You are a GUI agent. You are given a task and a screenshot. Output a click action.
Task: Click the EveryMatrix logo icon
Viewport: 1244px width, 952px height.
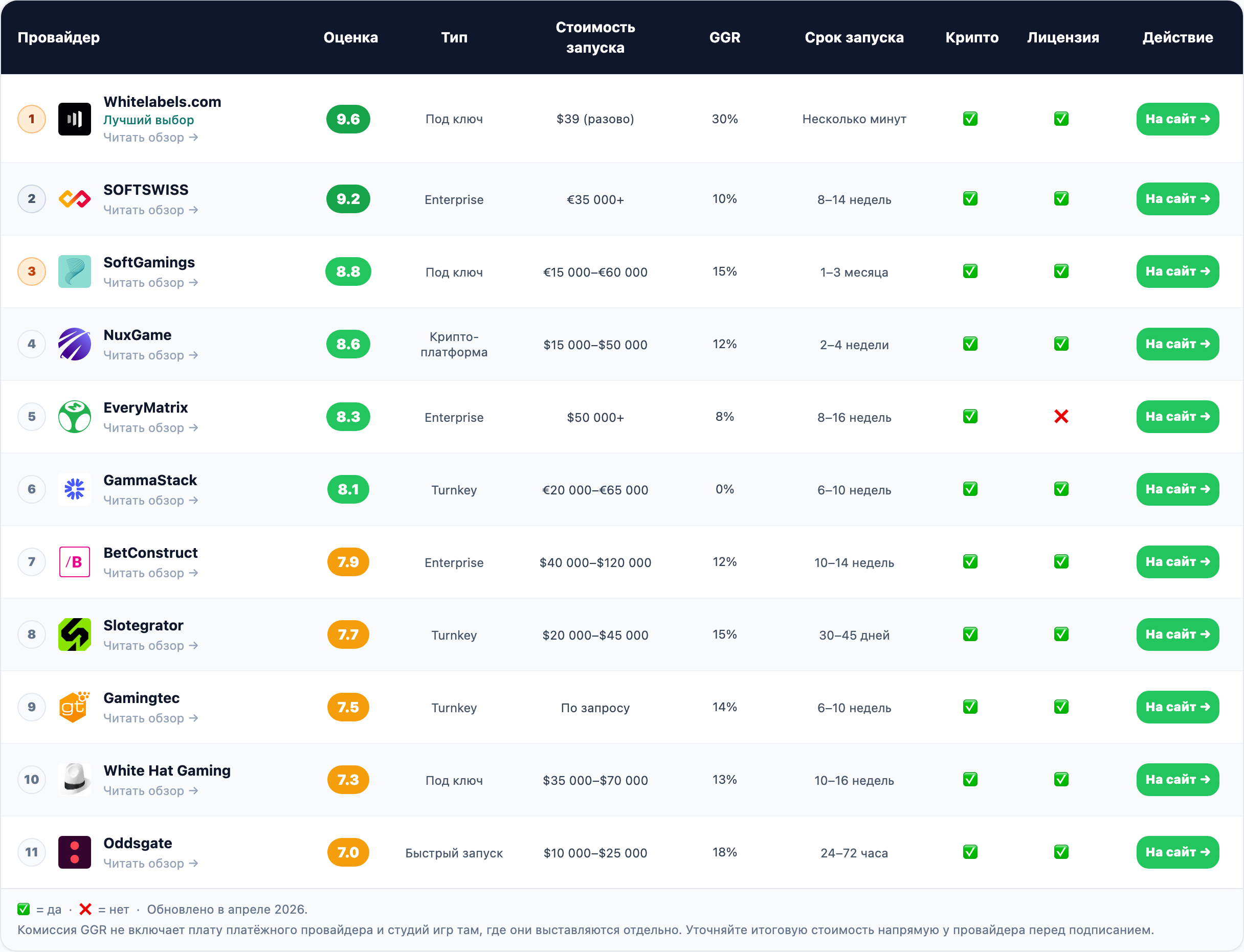tap(74, 417)
